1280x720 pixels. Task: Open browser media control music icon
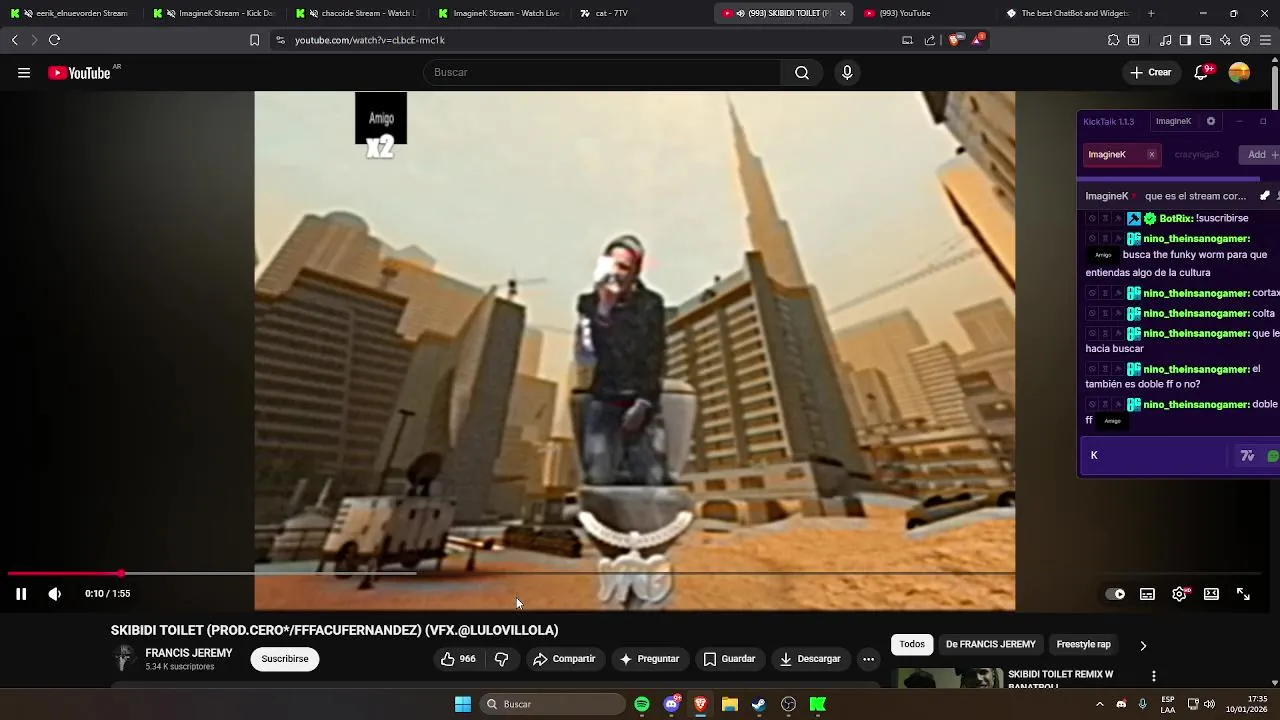1165,40
